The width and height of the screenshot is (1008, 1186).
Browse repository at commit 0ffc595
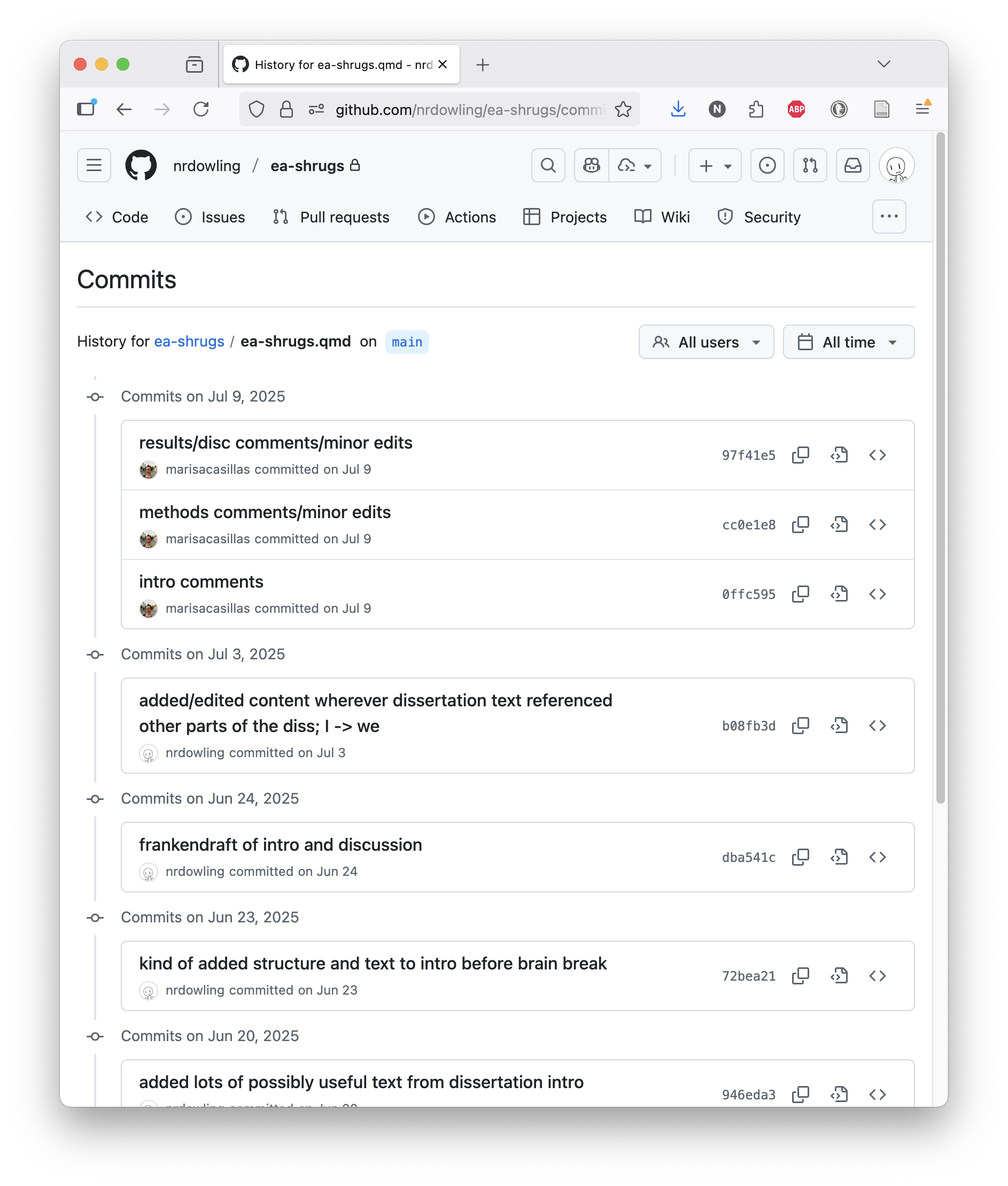[877, 595]
